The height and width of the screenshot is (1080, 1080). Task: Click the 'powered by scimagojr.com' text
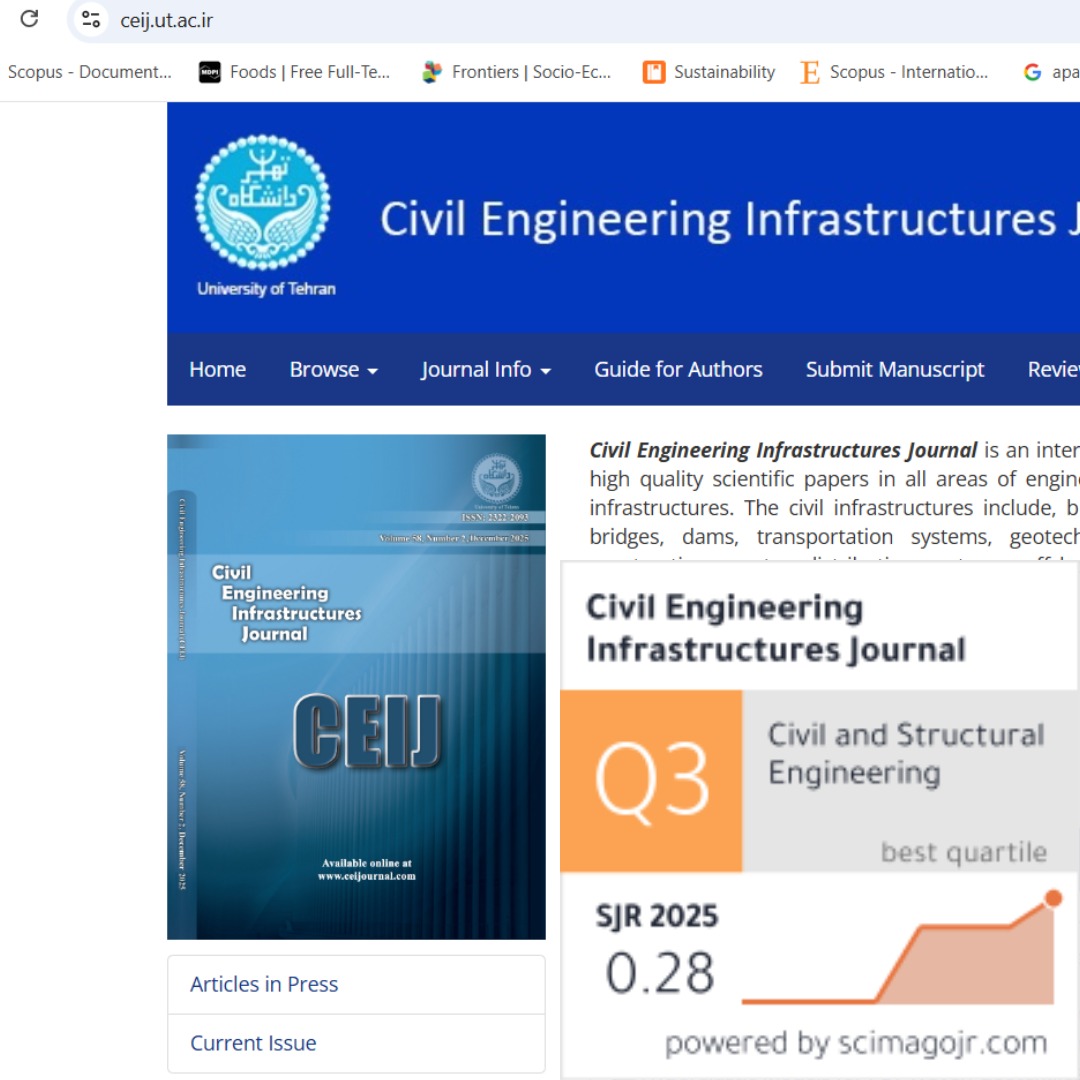coord(855,1043)
